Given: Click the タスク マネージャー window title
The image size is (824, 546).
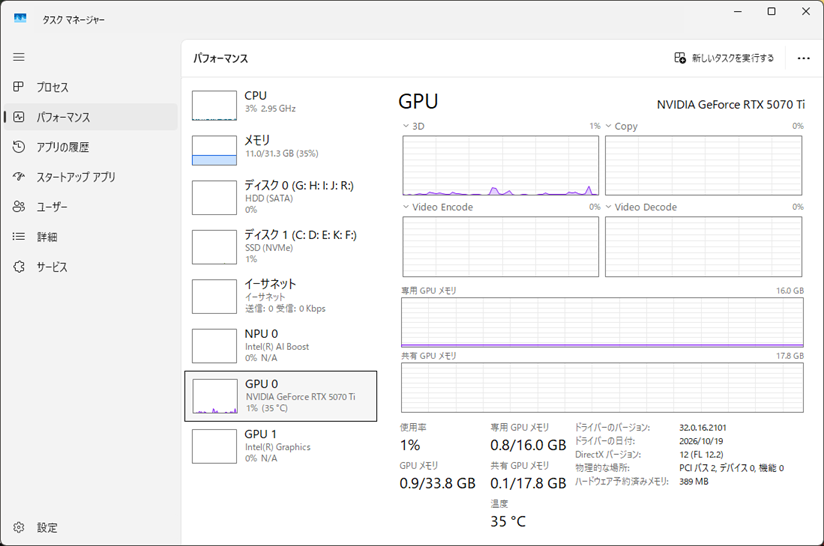Looking at the screenshot, I should point(74,19).
